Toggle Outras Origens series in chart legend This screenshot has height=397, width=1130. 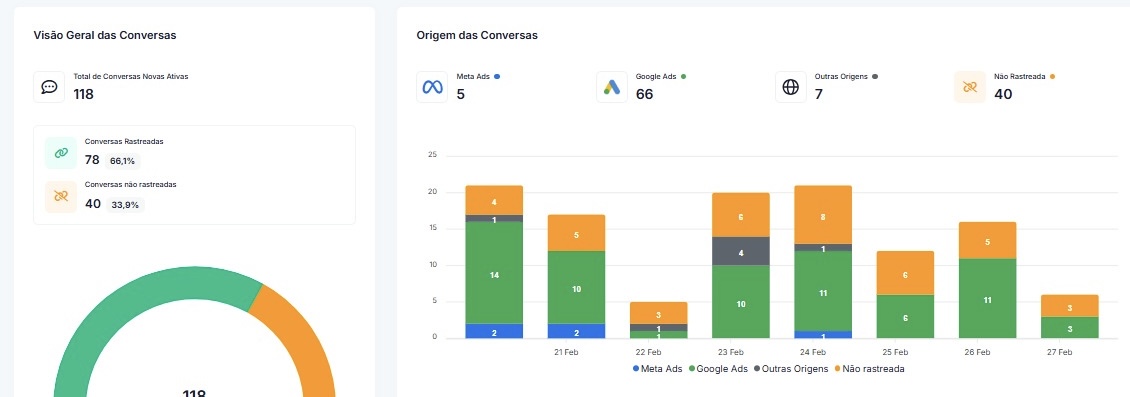(x=790, y=369)
